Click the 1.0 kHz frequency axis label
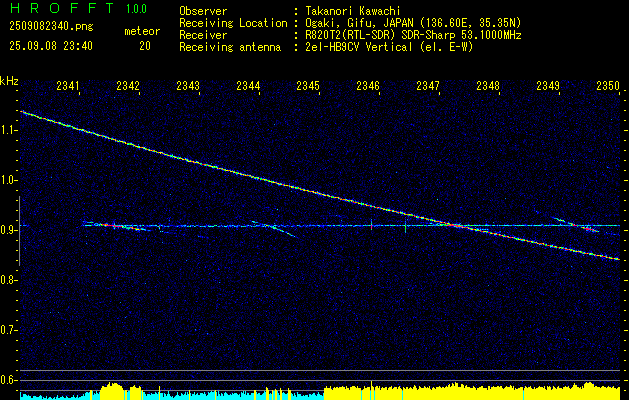The image size is (629, 400). pos(8,180)
